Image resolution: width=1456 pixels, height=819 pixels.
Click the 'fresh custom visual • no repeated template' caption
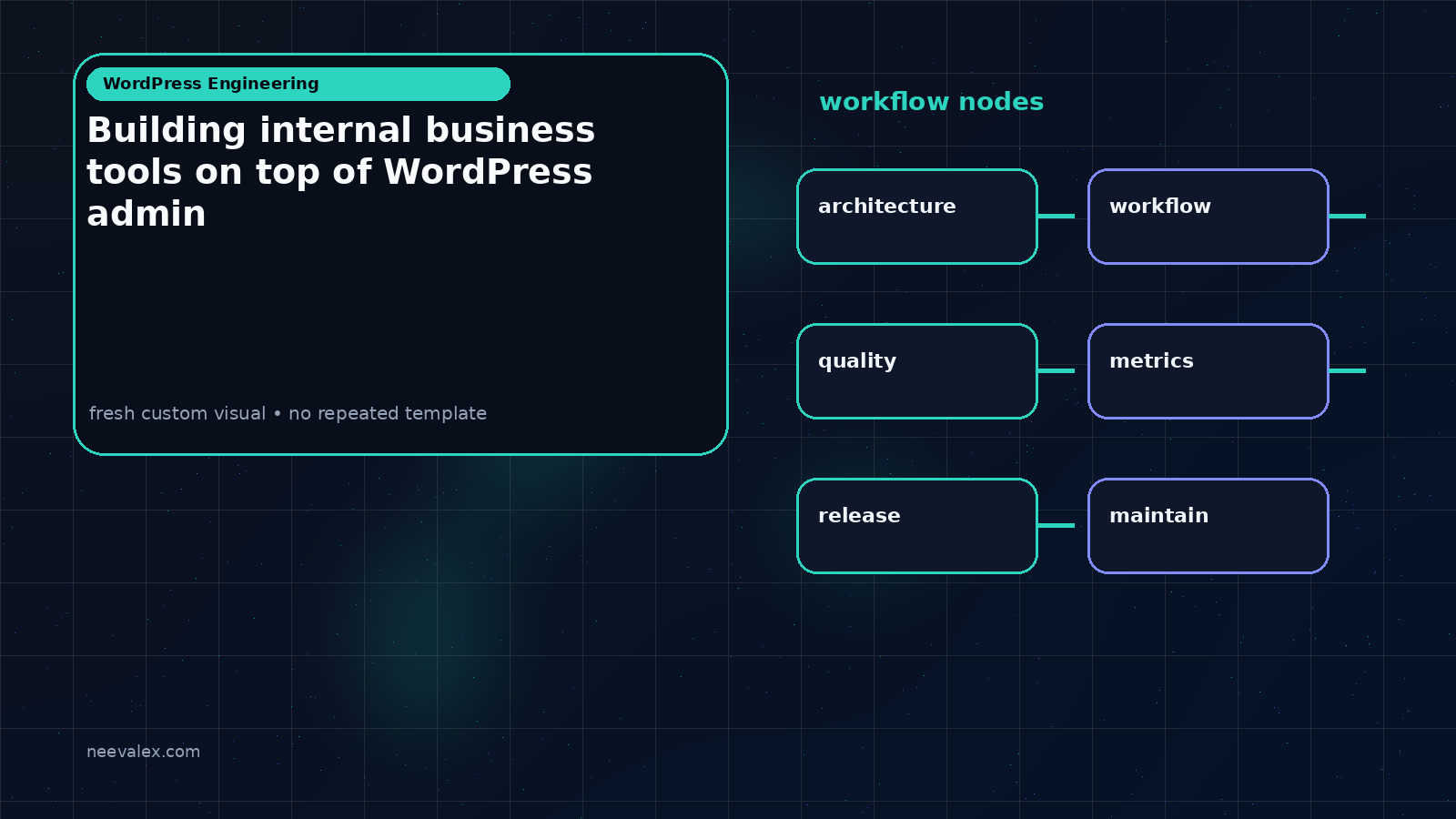(x=288, y=413)
